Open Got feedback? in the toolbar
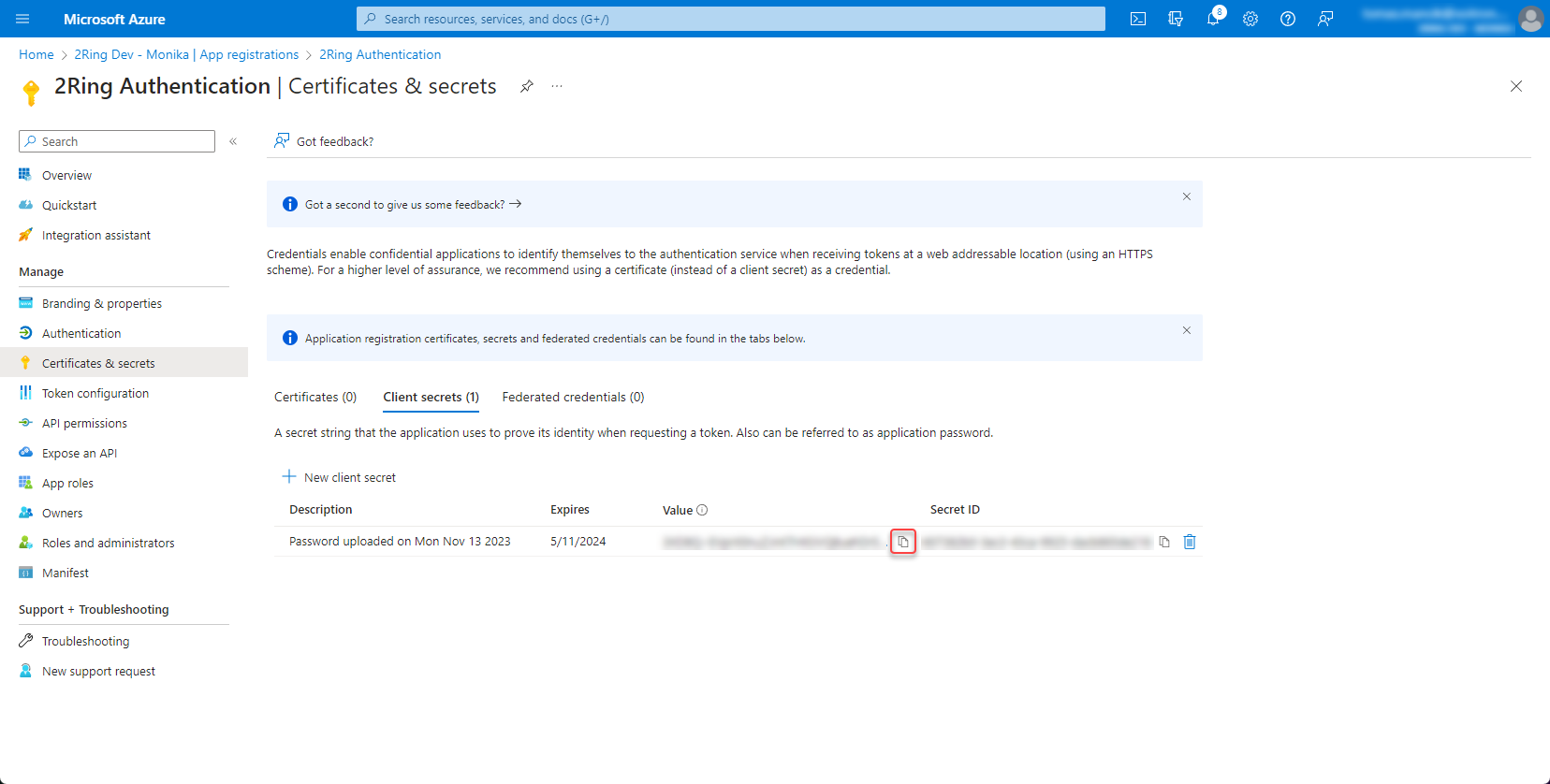The height and width of the screenshot is (784, 1550). coord(324,141)
